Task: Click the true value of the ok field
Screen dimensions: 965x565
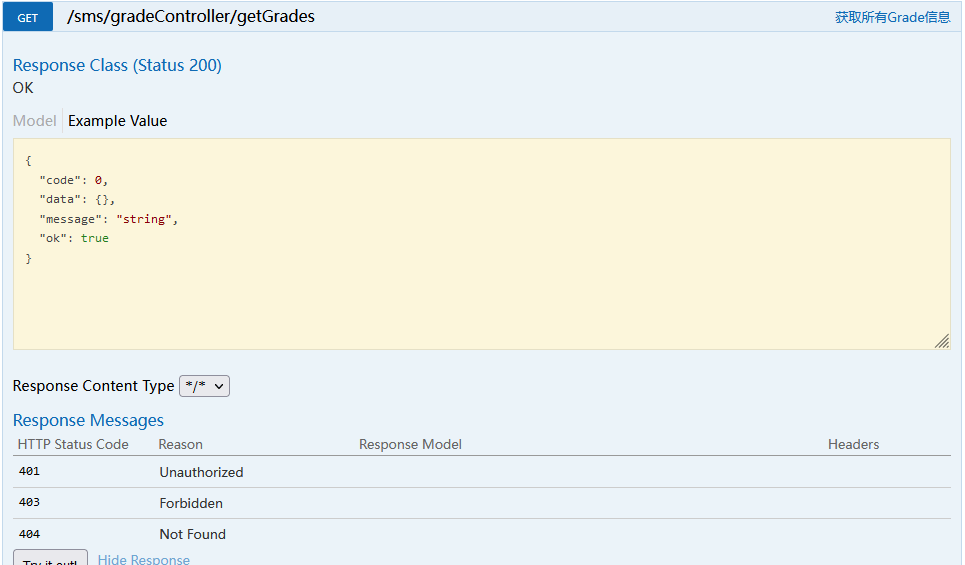Action: [95, 238]
